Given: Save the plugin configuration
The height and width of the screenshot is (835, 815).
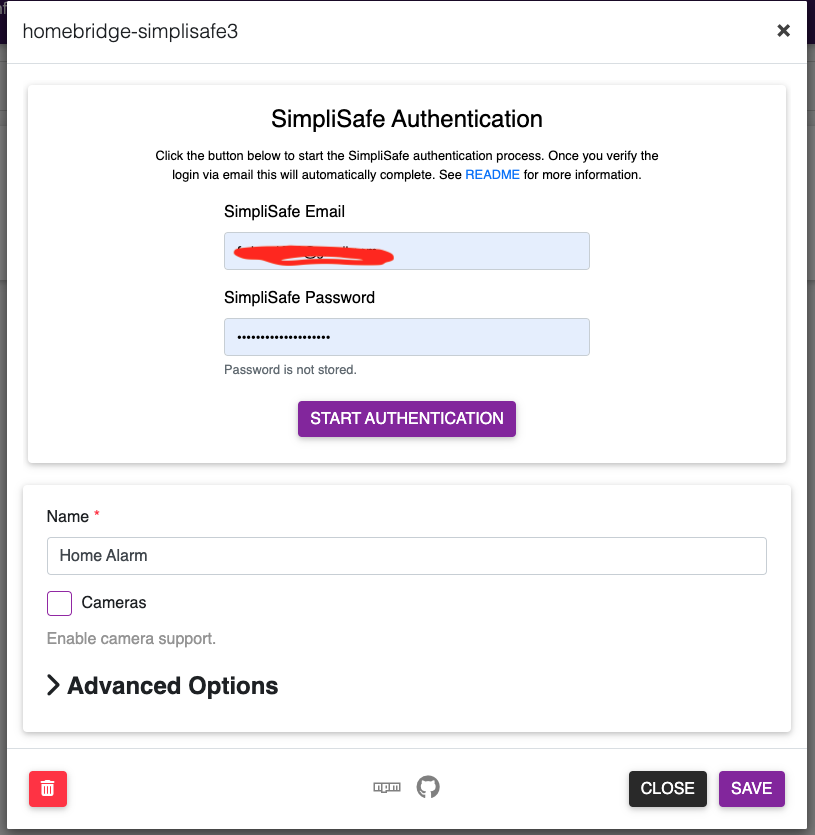Looking at the screenshot, I should point(751,788).
